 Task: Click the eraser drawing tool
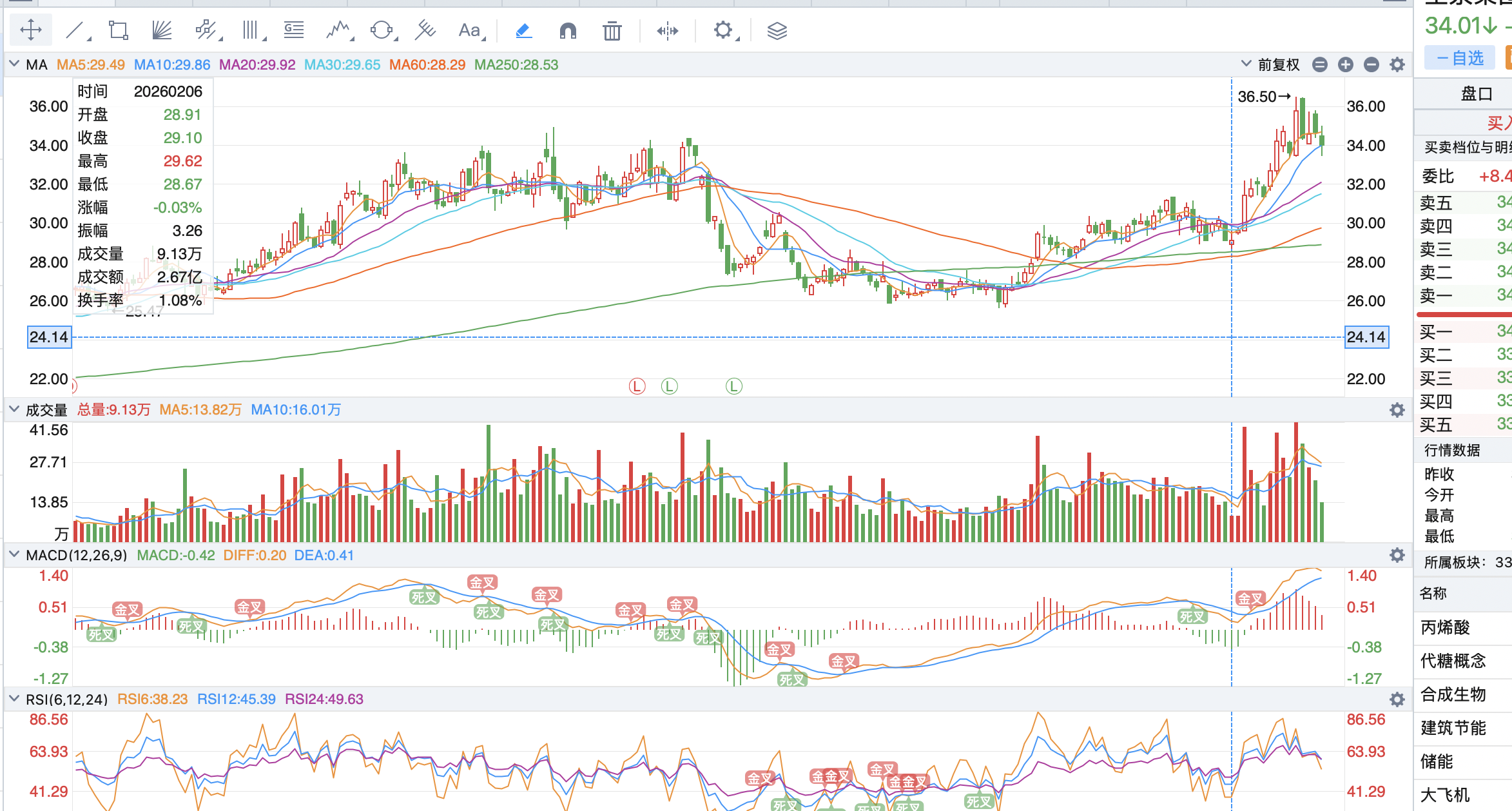click(524, 30)
